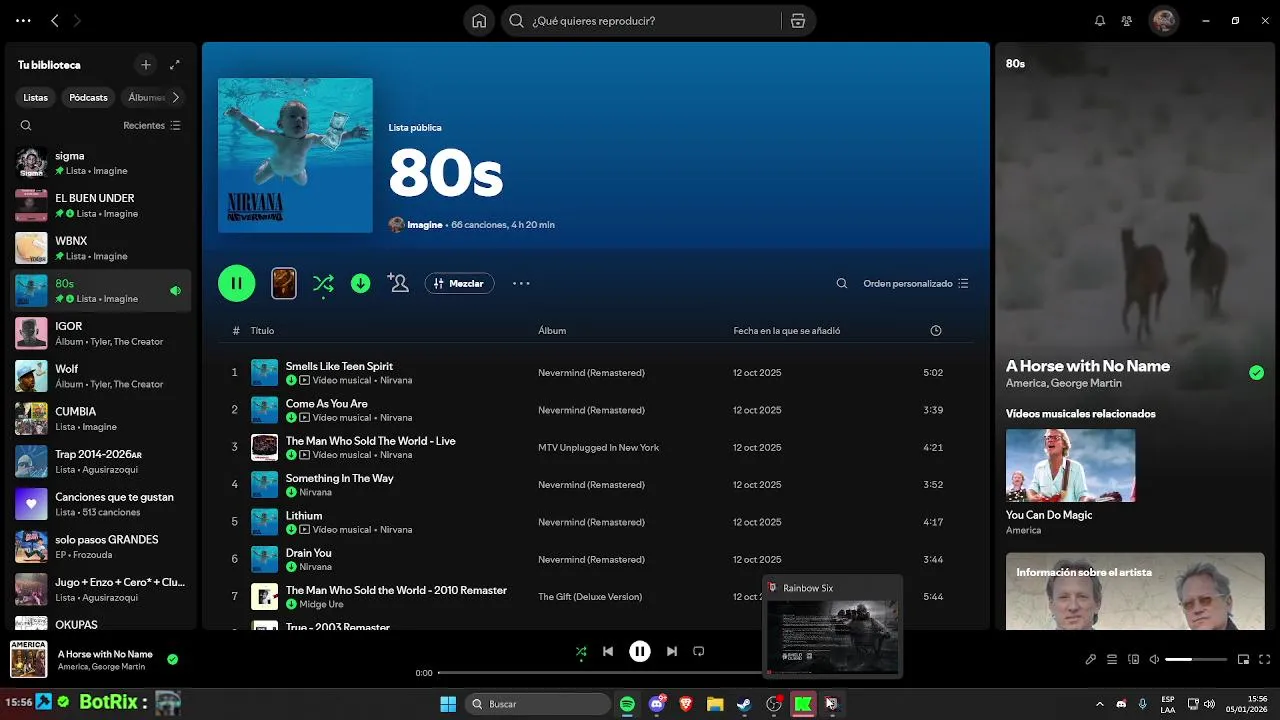Sort by the Álbum column header
Image resolution: width=1280 pixels, height=720 pixels.
[x=552, y=330]
